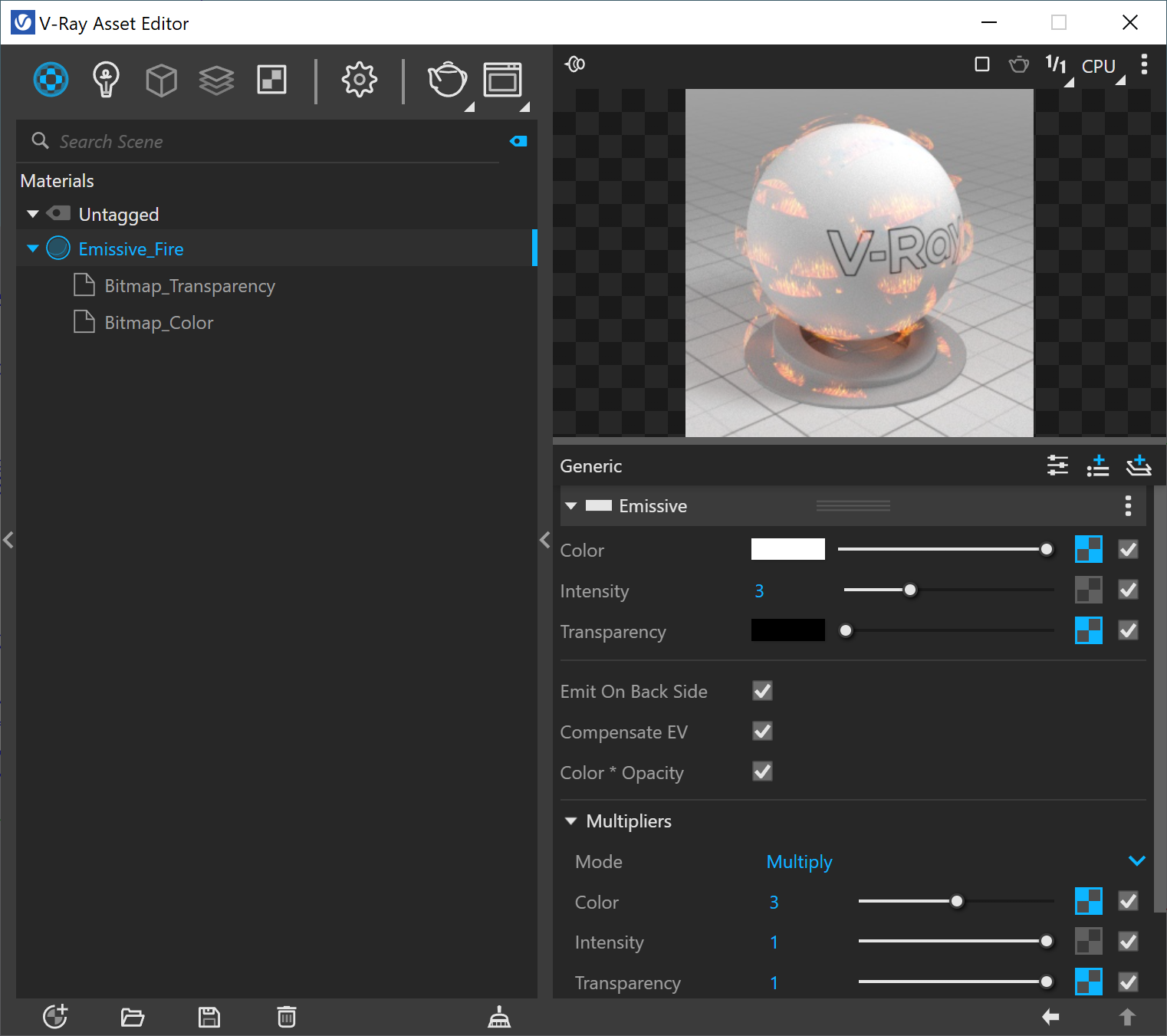This screenshot has height=1036, width=1167.
Task: Click the material preview thumbnail
Action: [860, 263]
